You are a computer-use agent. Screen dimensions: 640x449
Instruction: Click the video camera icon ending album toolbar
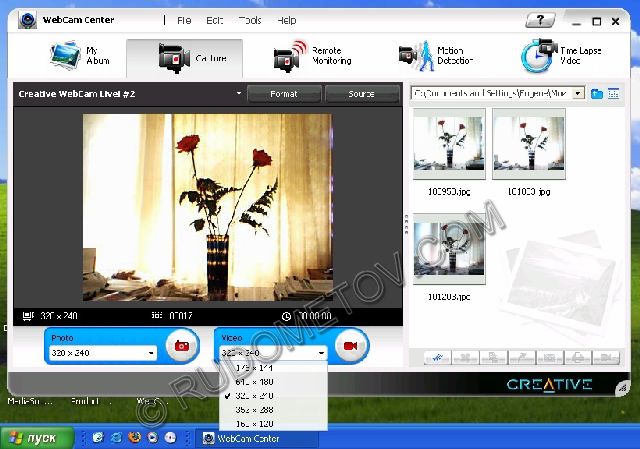(x=606, y=358)
